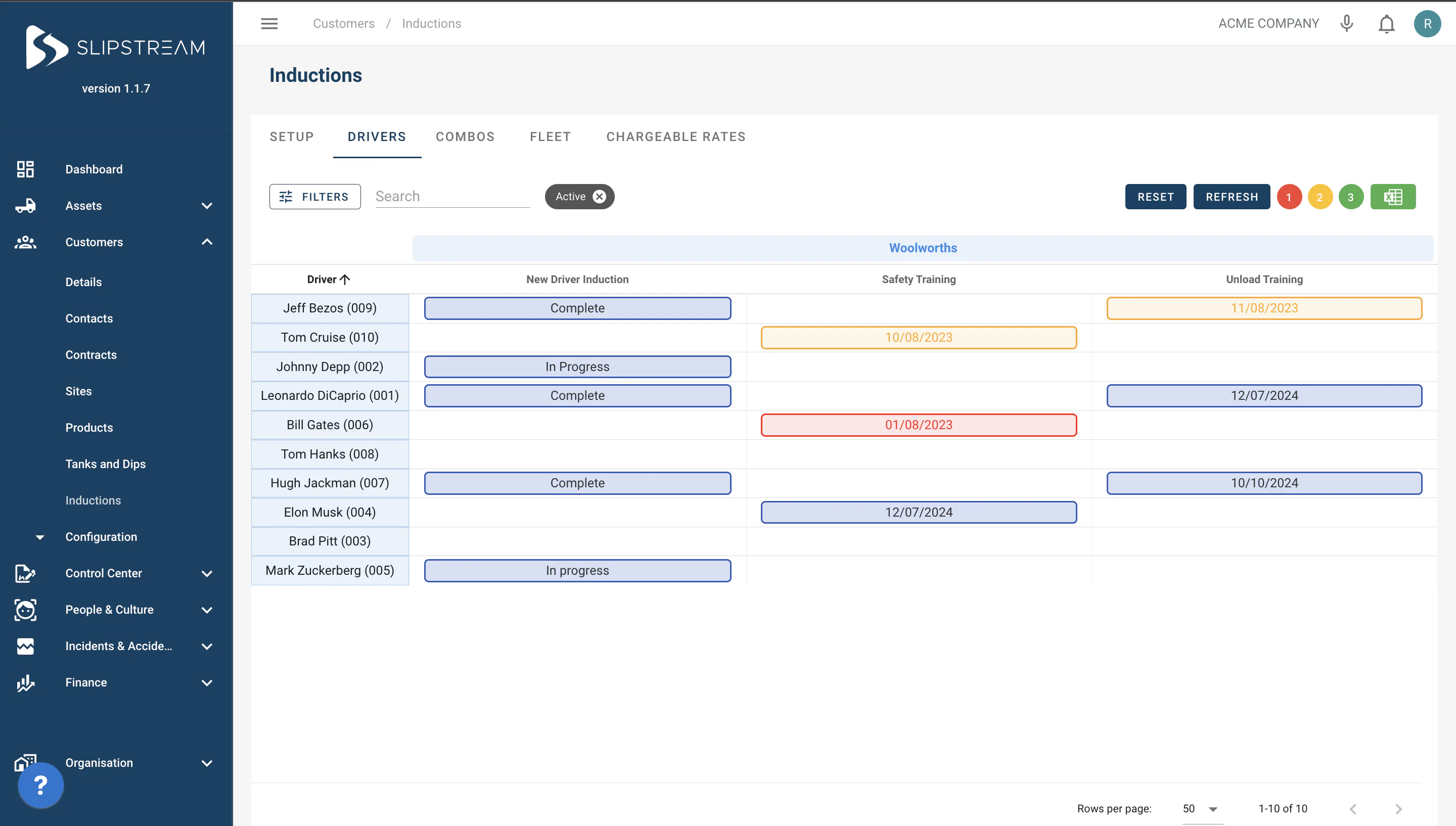Toggle yellow status filter 2

[1320, 197]
